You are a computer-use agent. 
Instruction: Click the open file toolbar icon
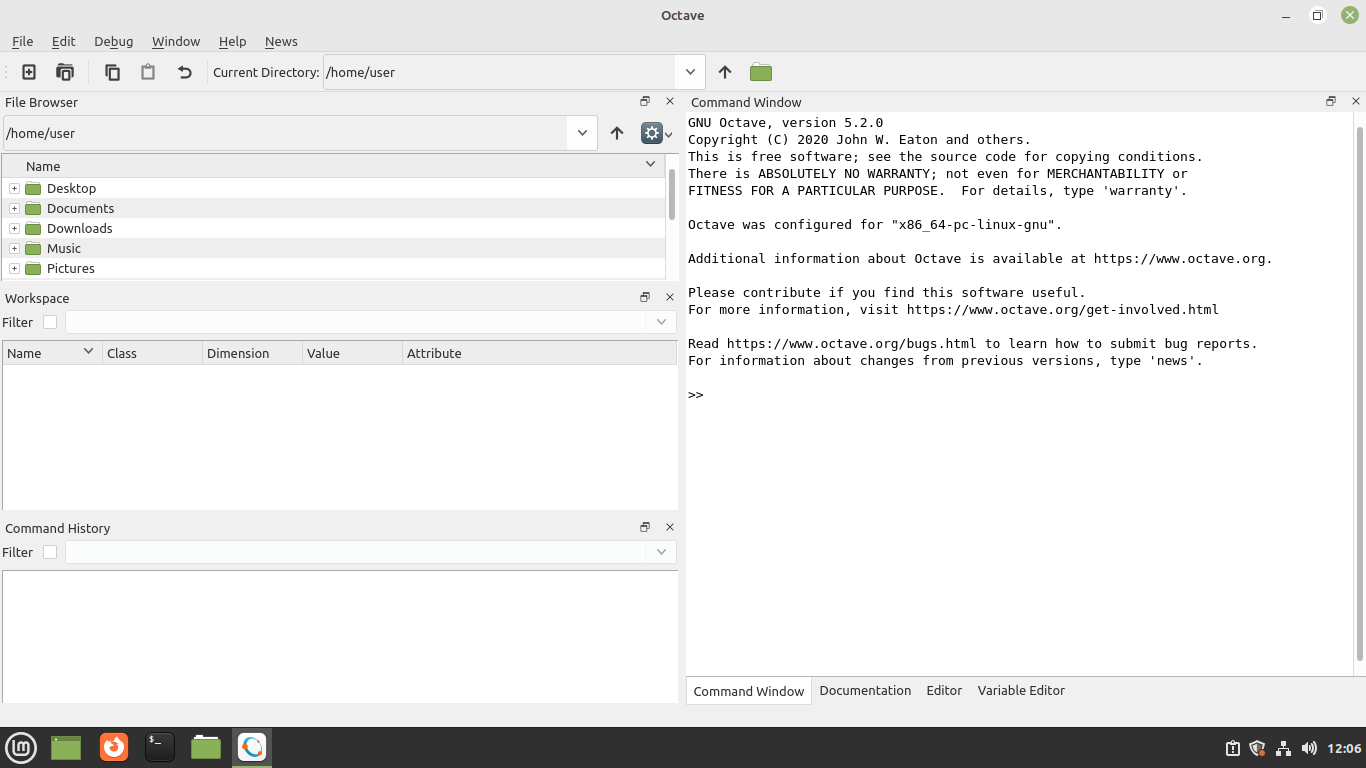pyautogui.click(x=65, y=72)
